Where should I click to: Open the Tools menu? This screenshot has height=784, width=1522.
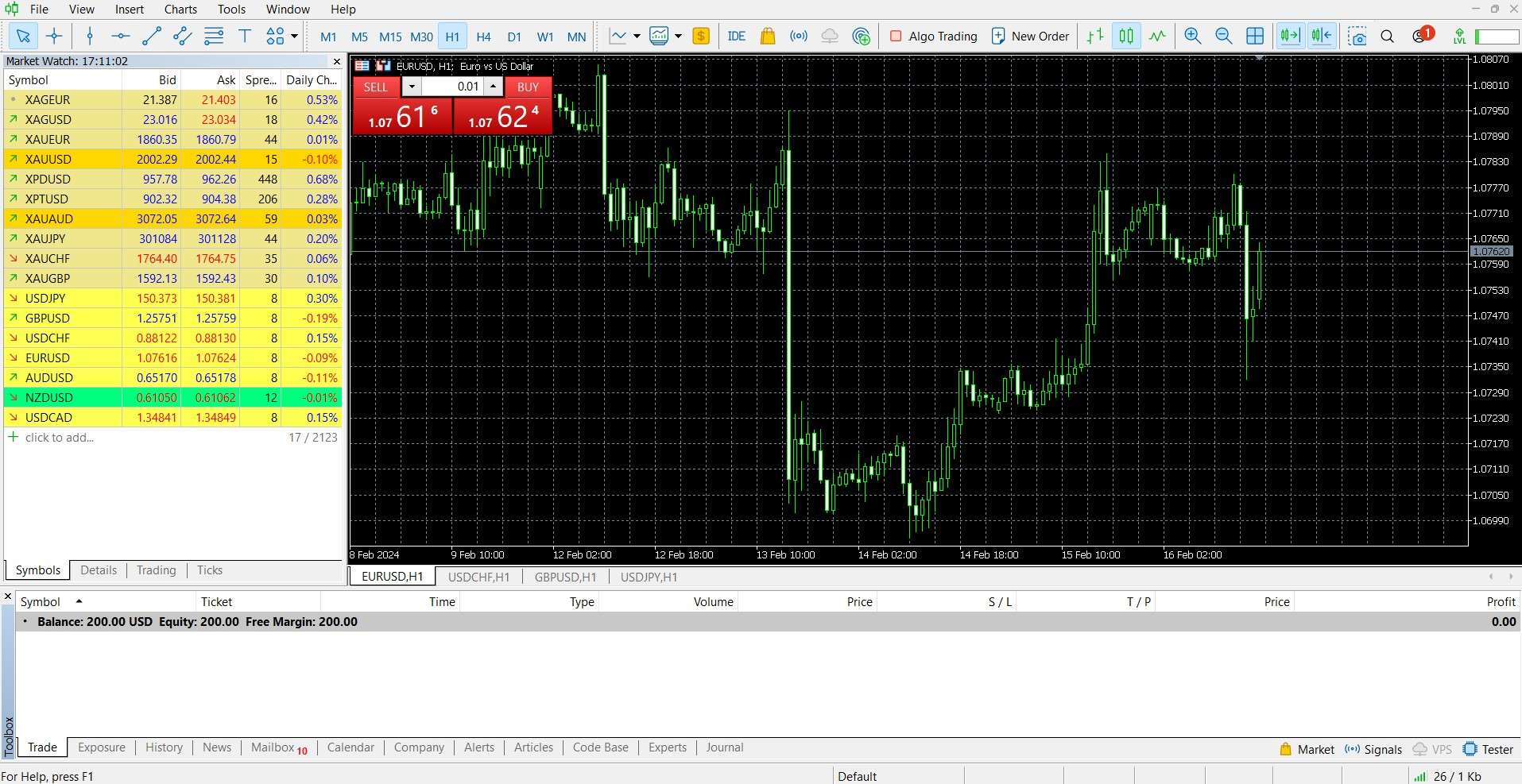coord(231,10)
